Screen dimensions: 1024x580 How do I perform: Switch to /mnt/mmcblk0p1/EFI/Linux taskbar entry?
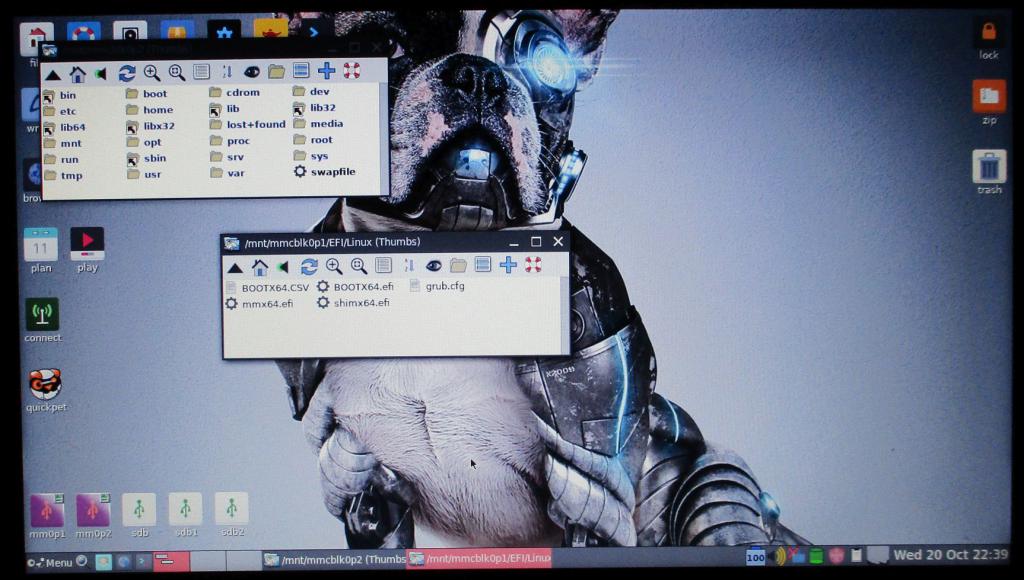coord(480,558)
